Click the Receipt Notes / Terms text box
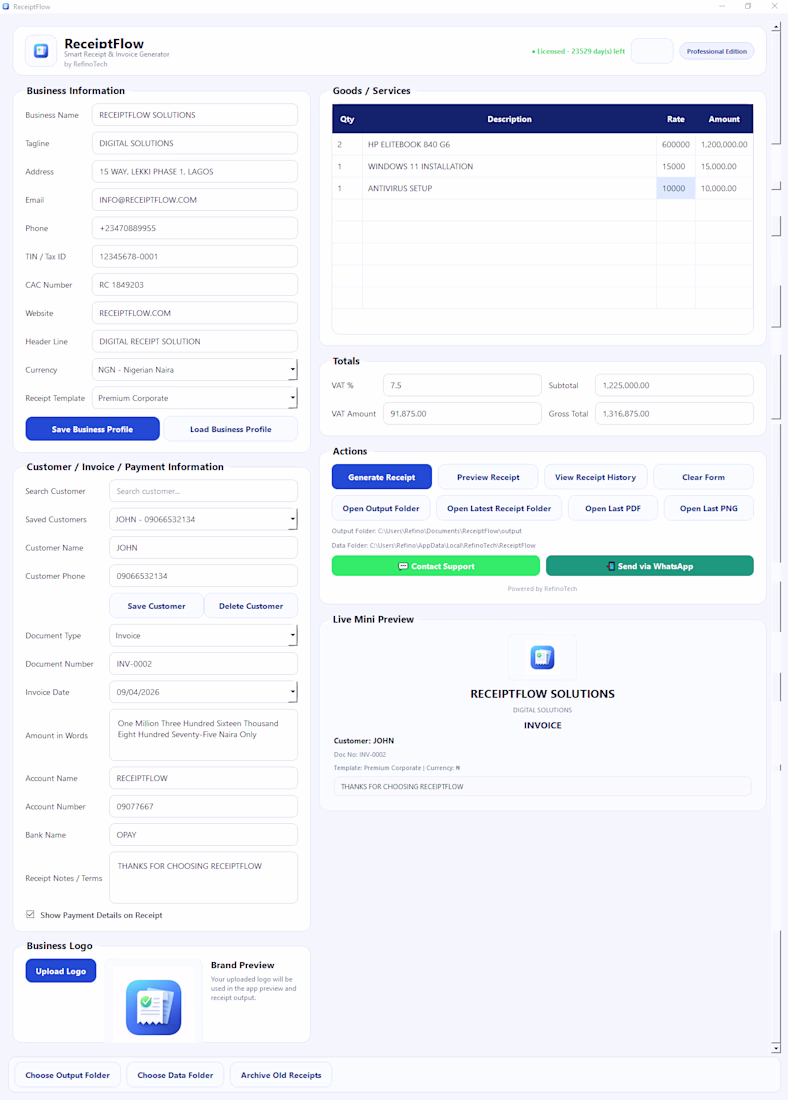This screenshot has height=1100, width=788. coord(203,878)
